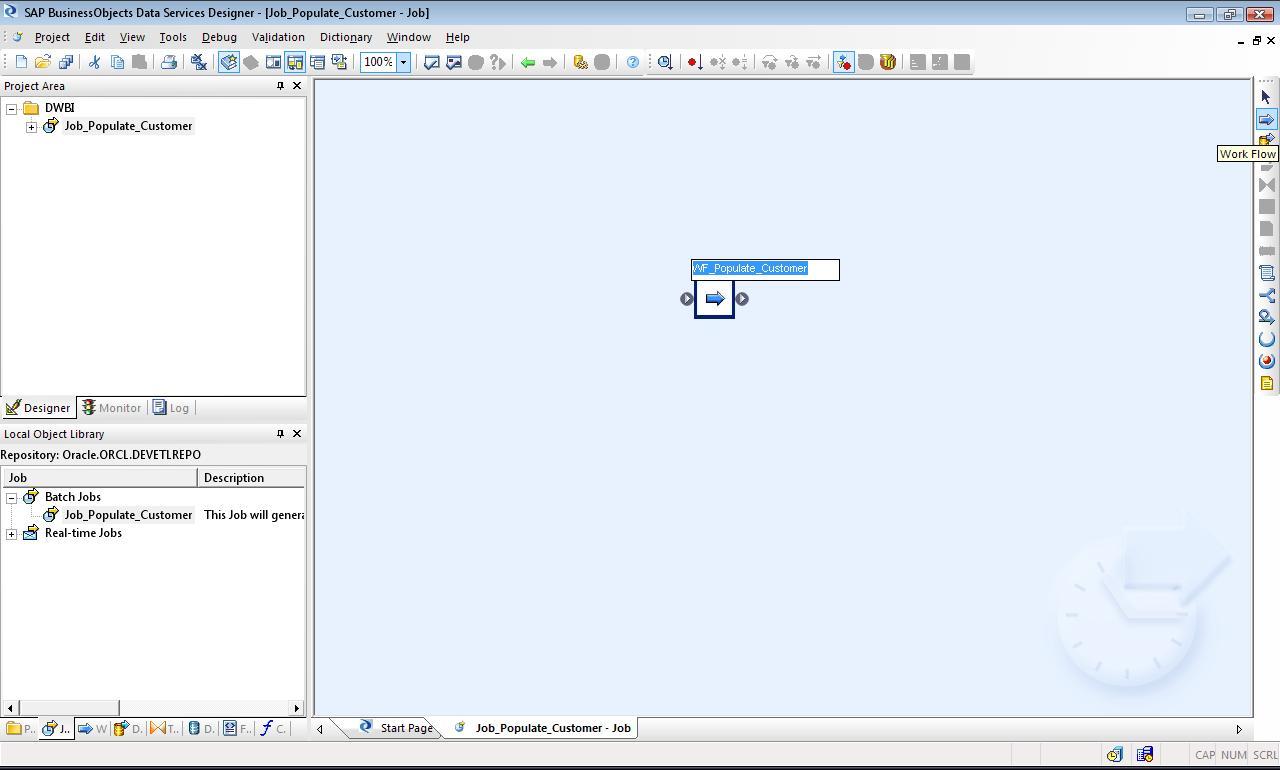This screenshot has width=1280, height=770.
Task: Click the green Back arrow icon
Action: click(x=528, y=62)
